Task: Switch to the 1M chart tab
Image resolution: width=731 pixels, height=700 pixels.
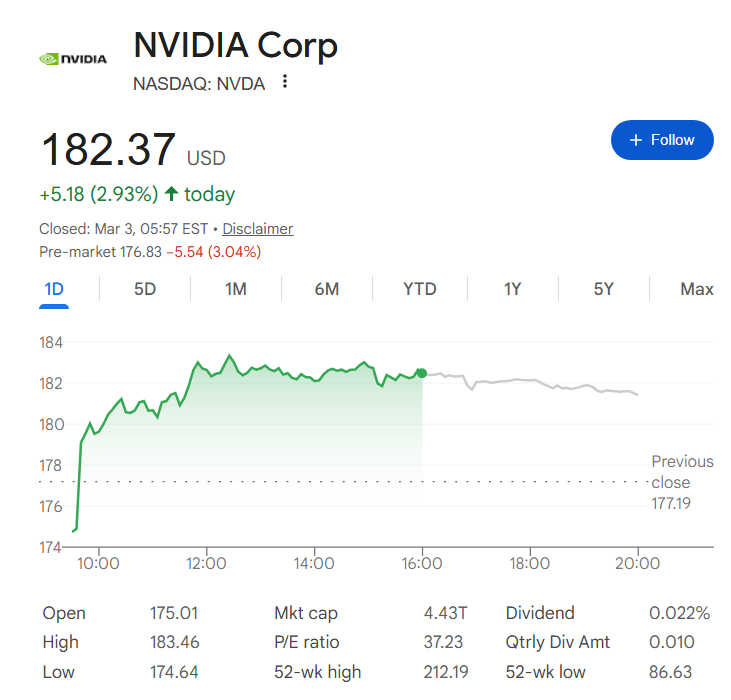Action: coord(236,289)
